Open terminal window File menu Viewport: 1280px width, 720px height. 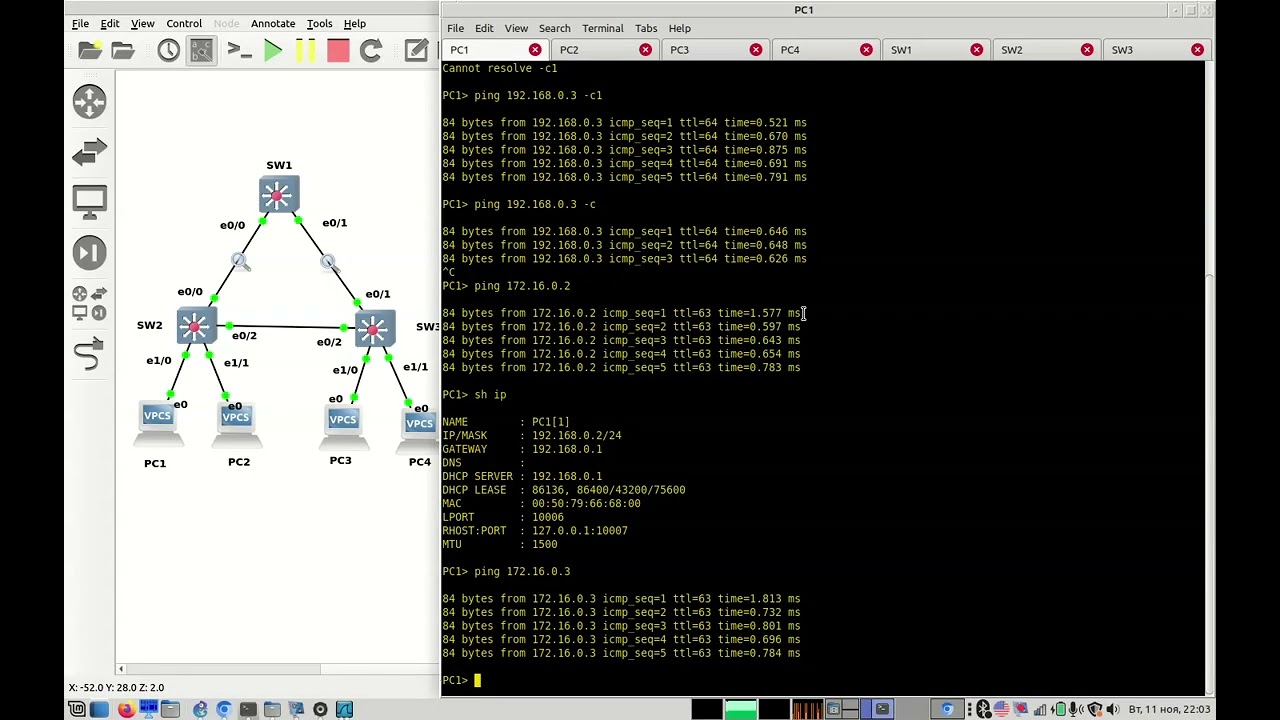[x=455, y=28]
